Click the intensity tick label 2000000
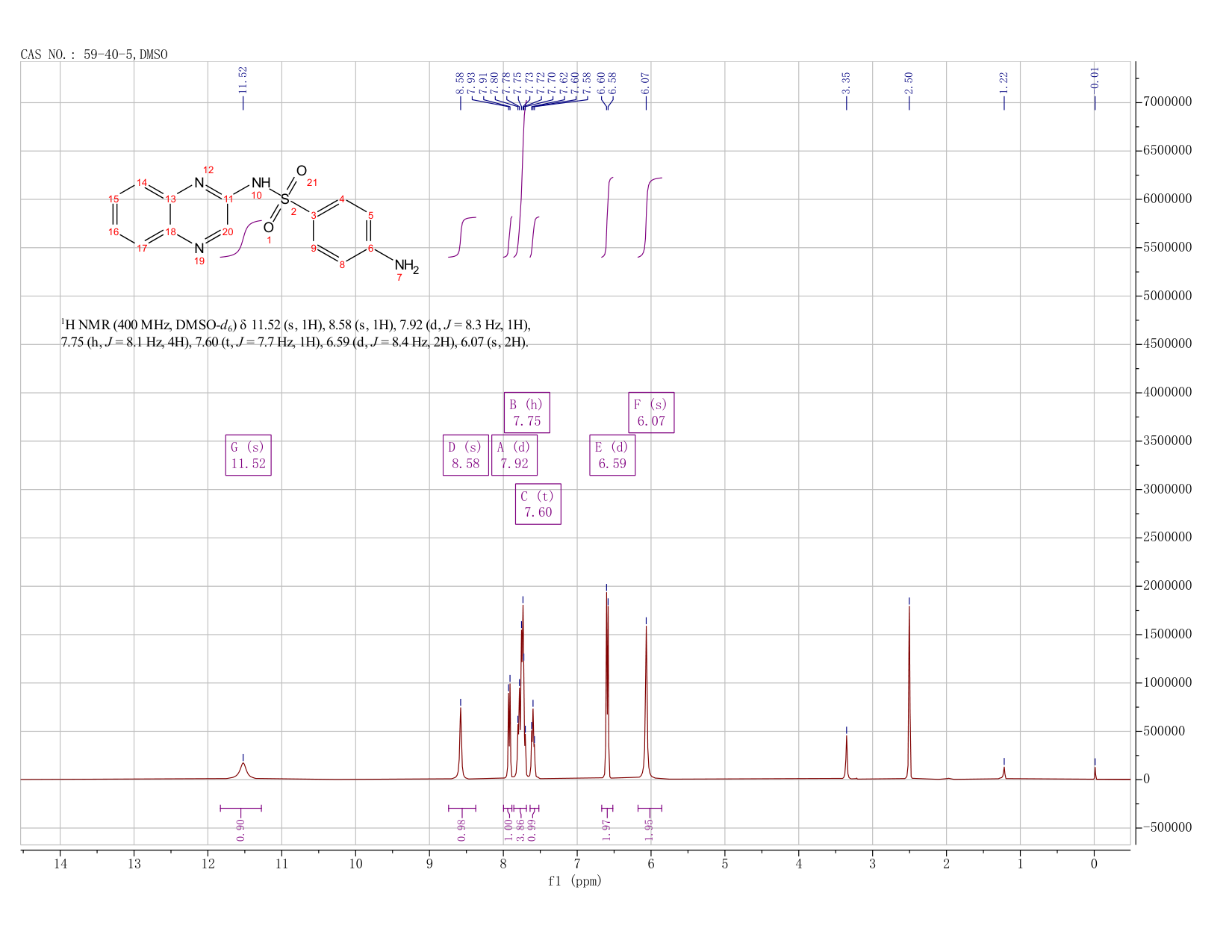 (x=1167, y=586)
